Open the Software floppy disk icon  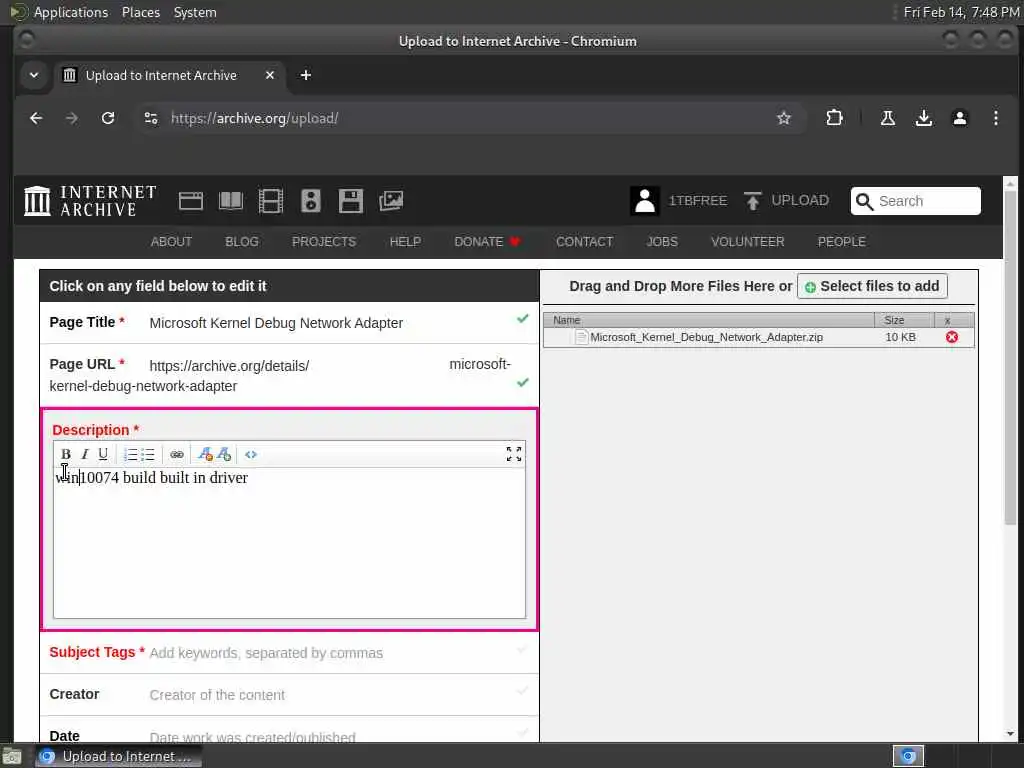click(351, 200)
